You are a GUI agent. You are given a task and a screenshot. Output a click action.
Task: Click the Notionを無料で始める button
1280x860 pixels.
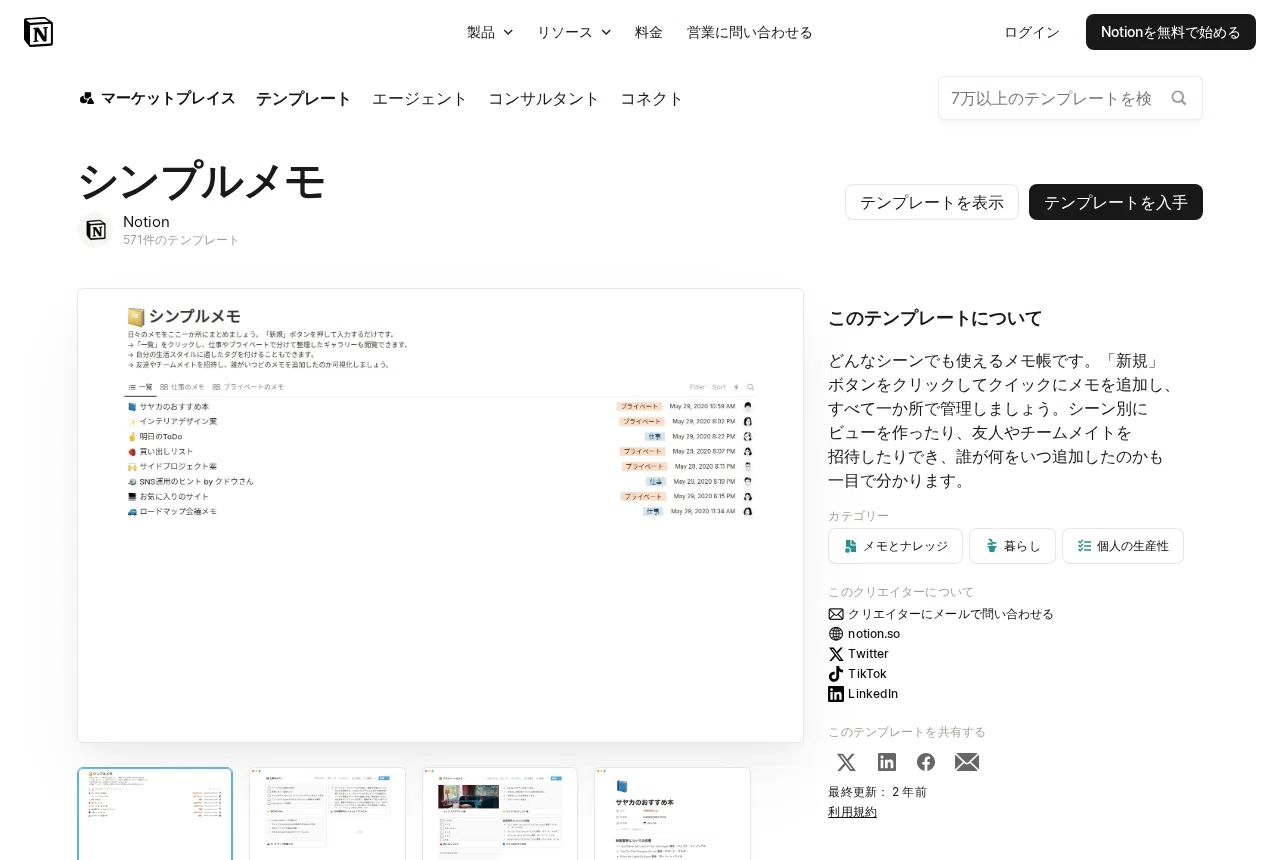(1171, 32)
